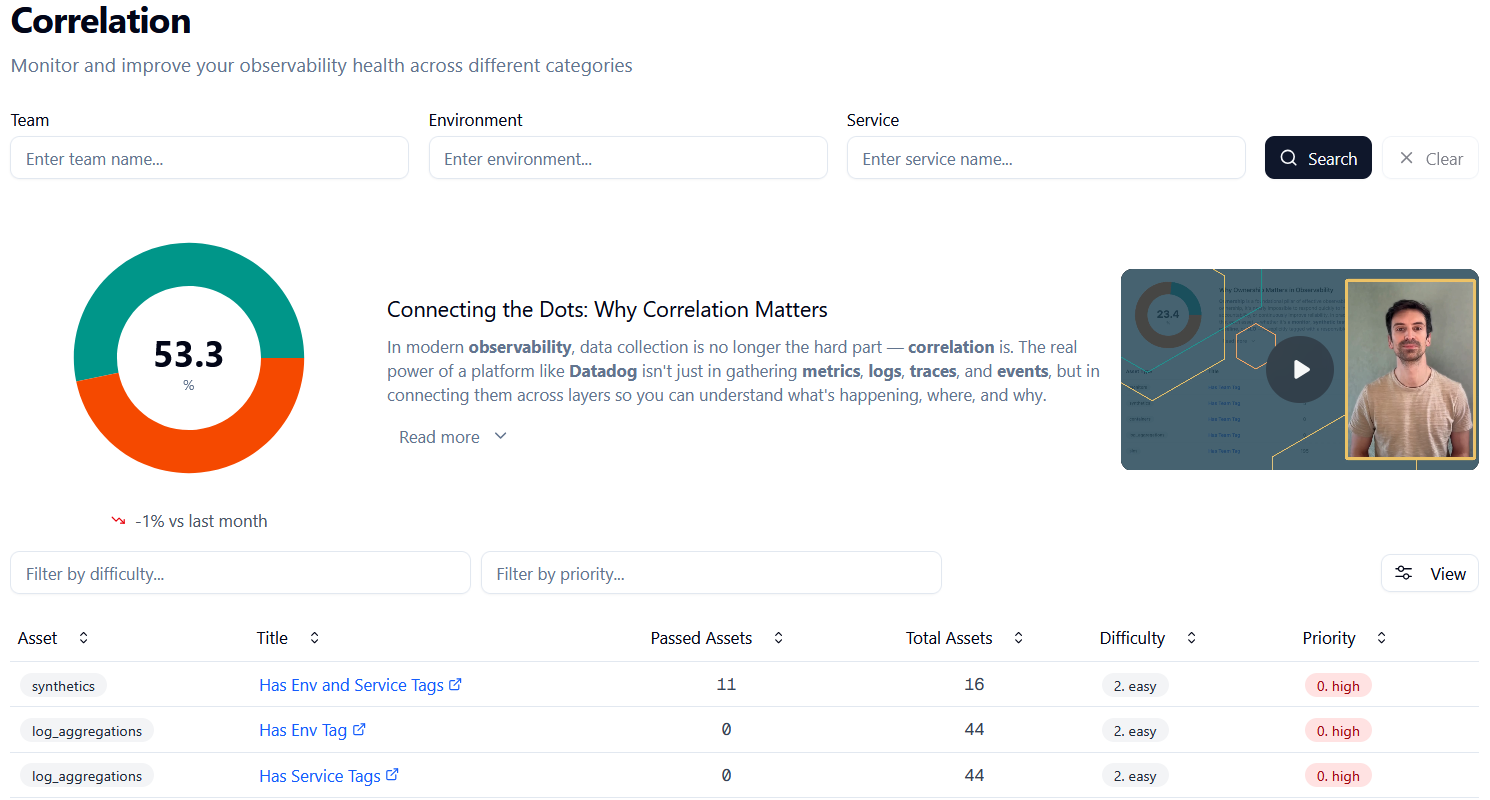Sort by Total Assets column arrows
1490x800 pixels.
[x=1018, y=638]
